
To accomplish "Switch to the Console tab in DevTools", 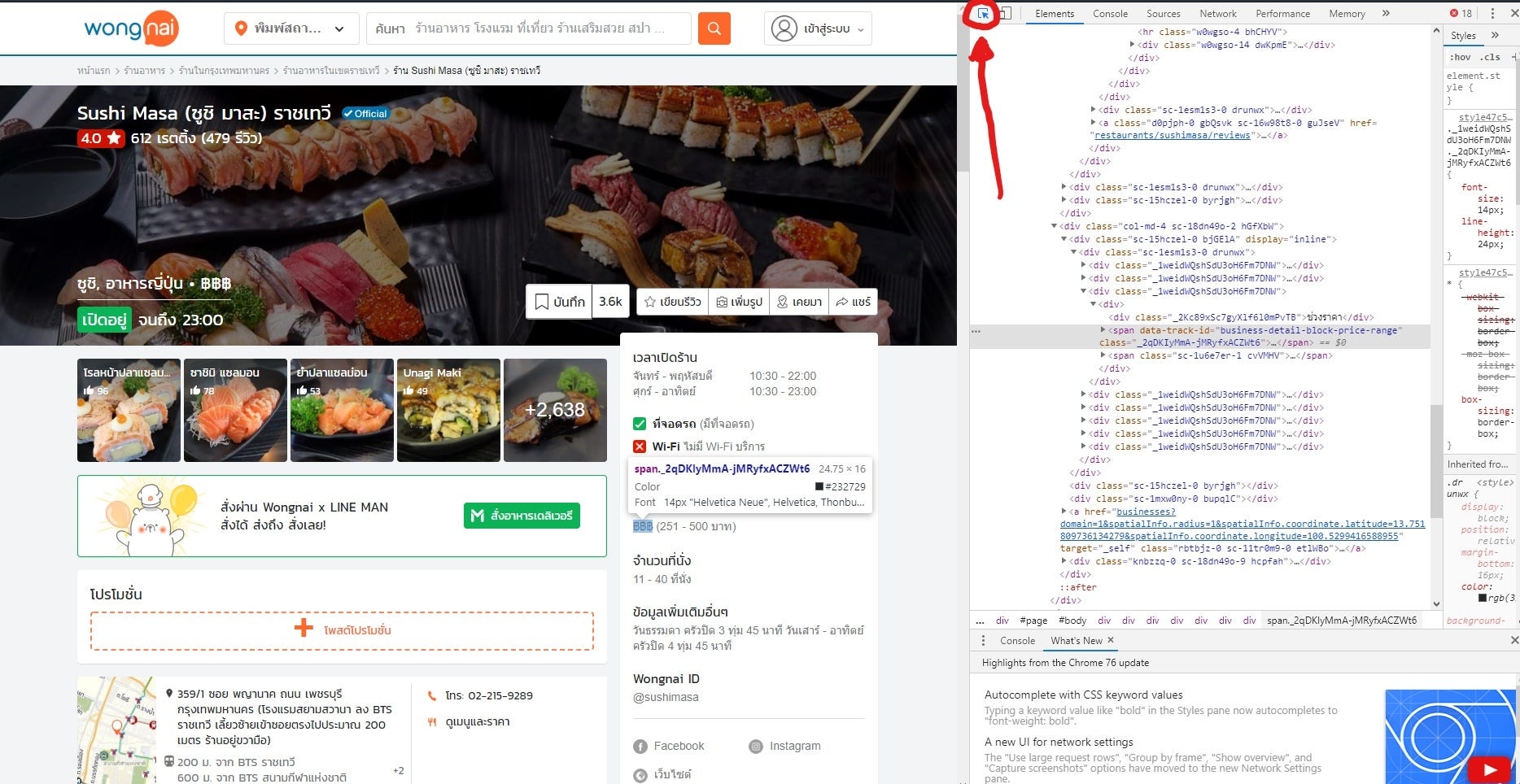I will point(1110,14).
